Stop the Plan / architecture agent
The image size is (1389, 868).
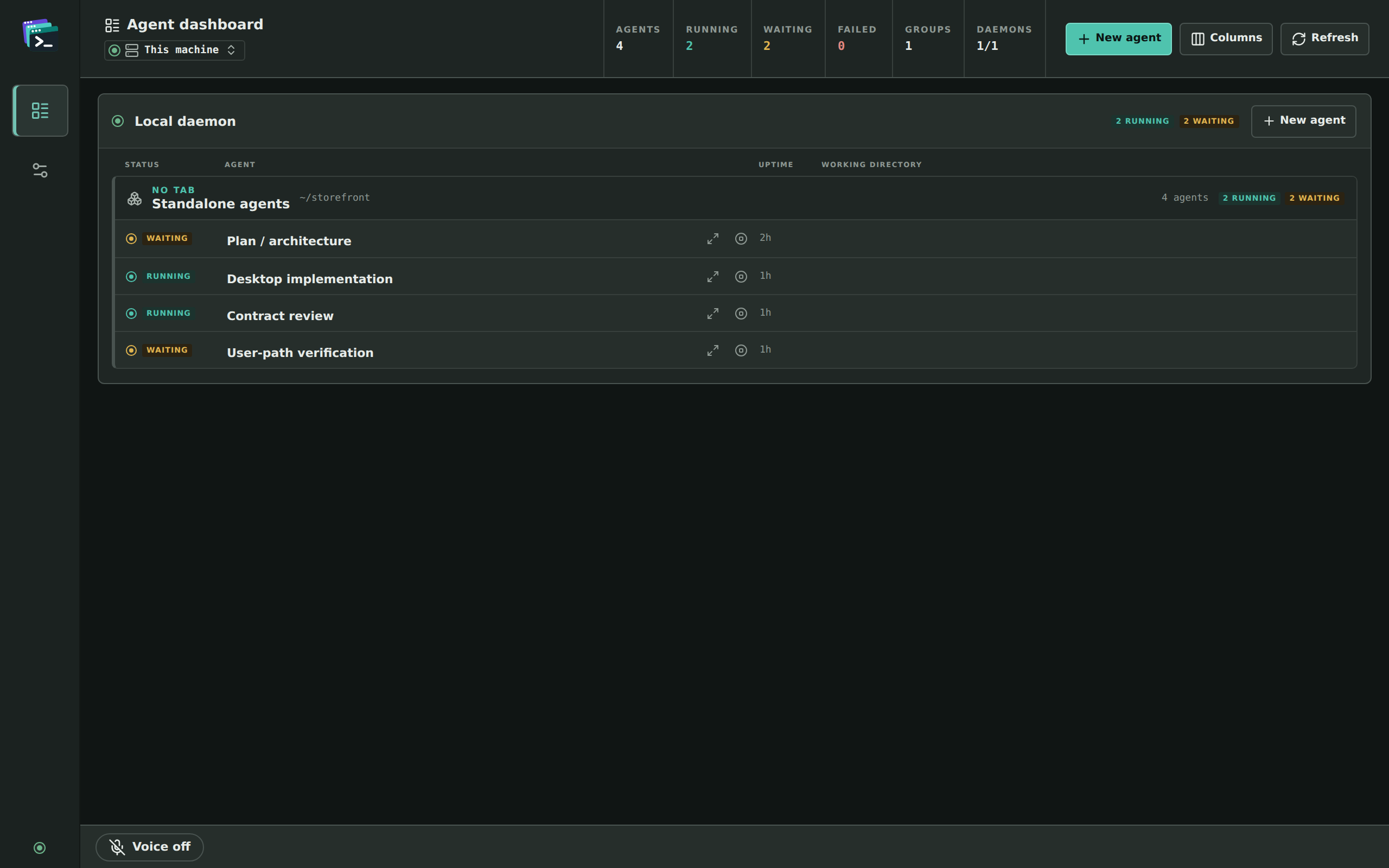pos(741,239)
